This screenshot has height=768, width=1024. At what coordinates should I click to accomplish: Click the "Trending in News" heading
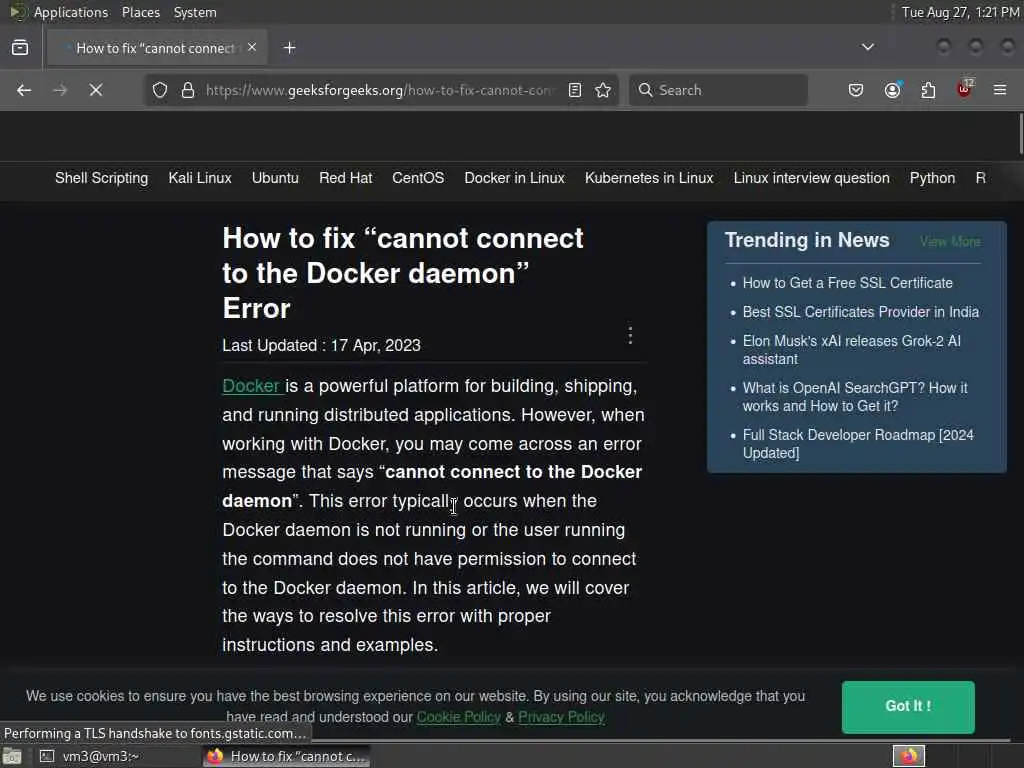coord(807,240)
